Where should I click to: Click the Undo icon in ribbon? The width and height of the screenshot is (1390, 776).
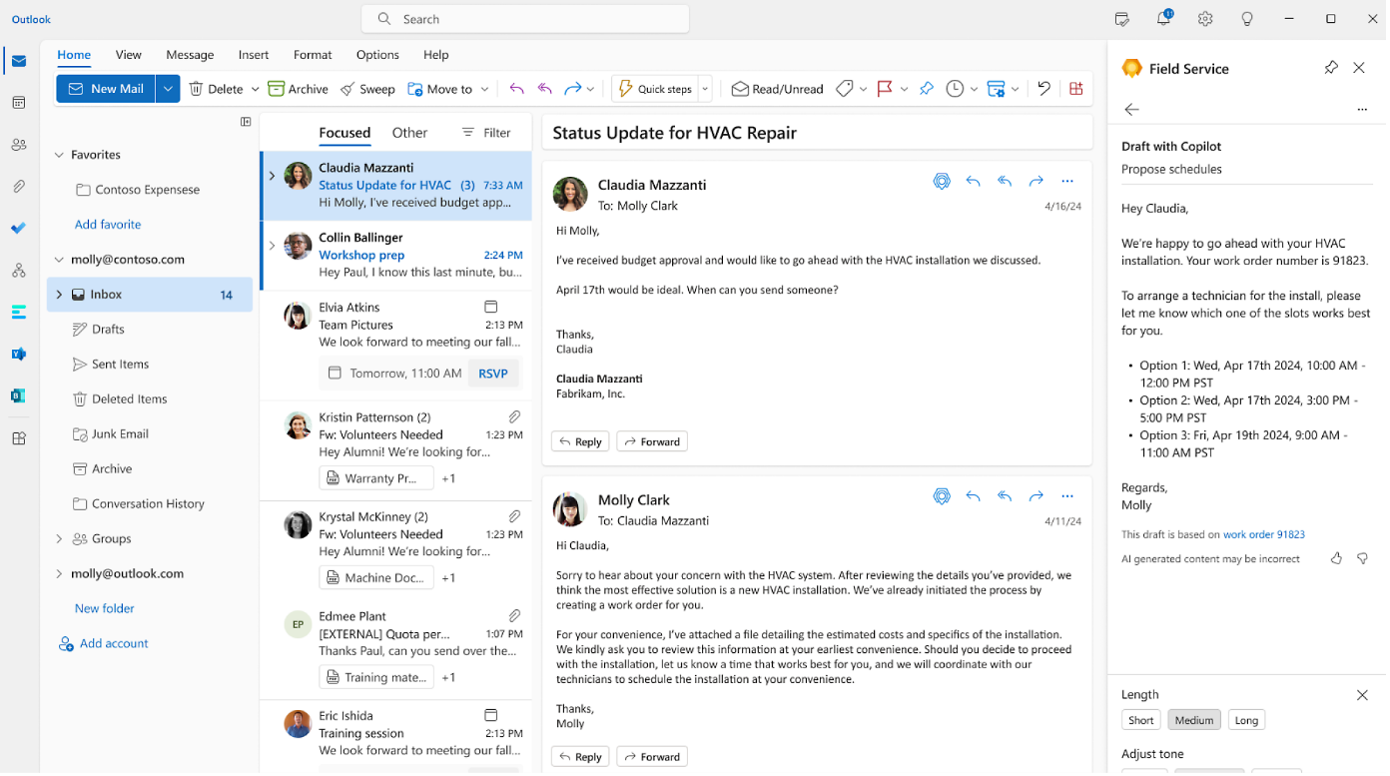[1044, 89]
